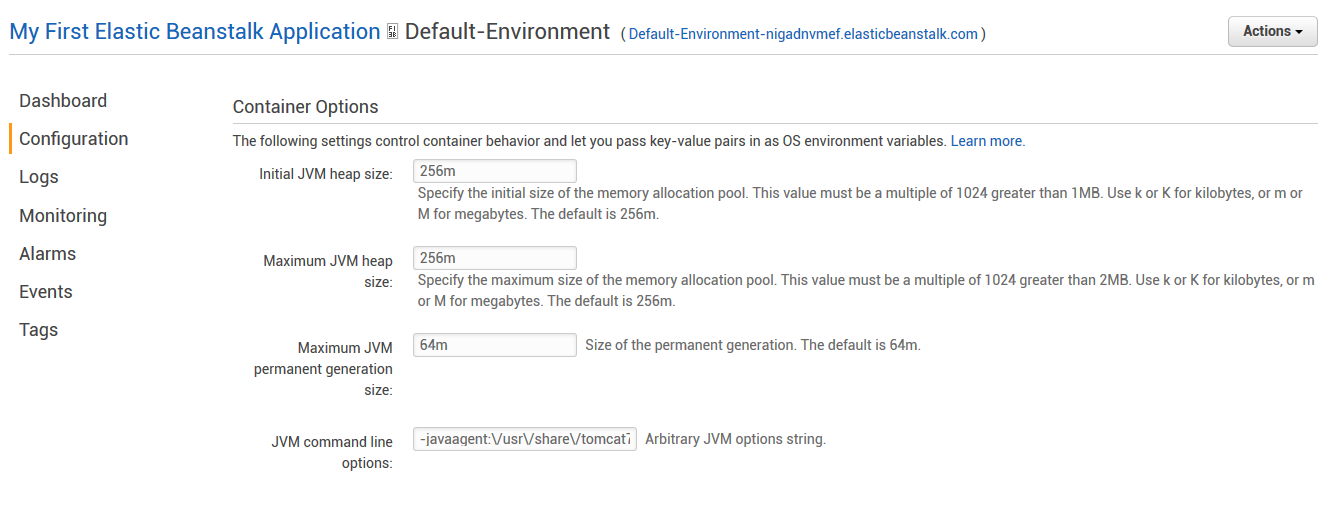Expand the Actions dropdown button

pos(1272,31)
